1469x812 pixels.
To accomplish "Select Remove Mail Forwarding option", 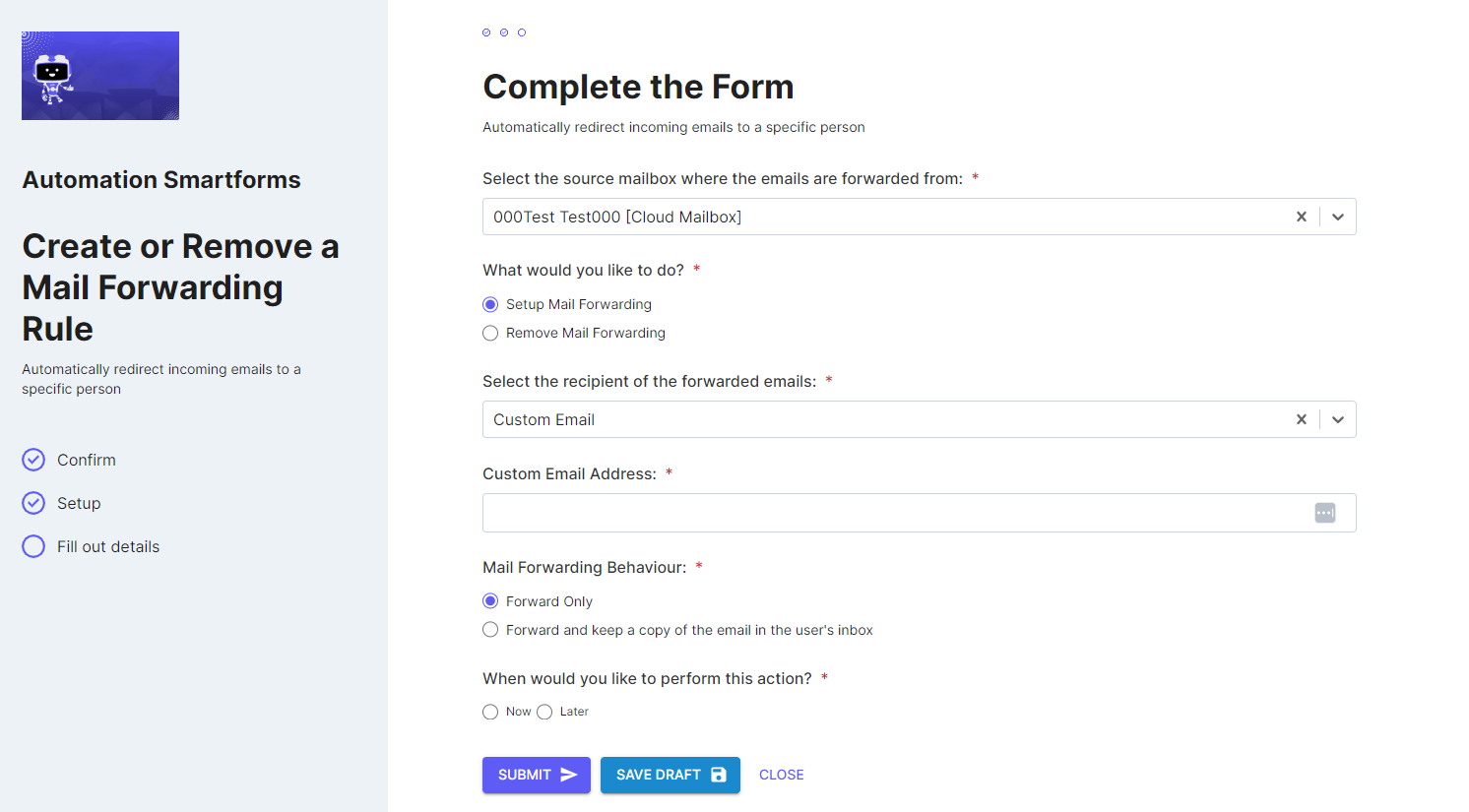I will click(490, 333).
